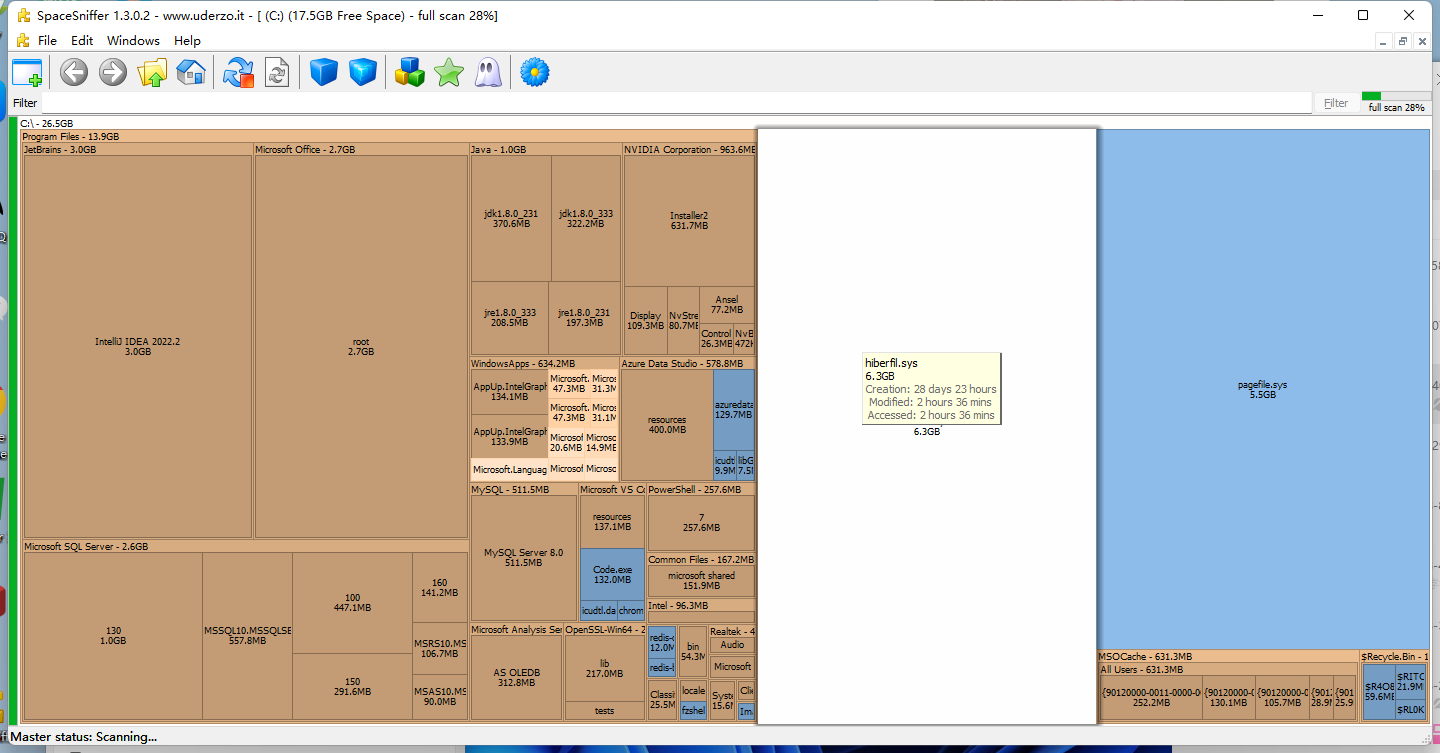Select the AS OLEDB 312.8MB block
The height and width of the screenshot is (753, 1440).
[x=516, y=677]
